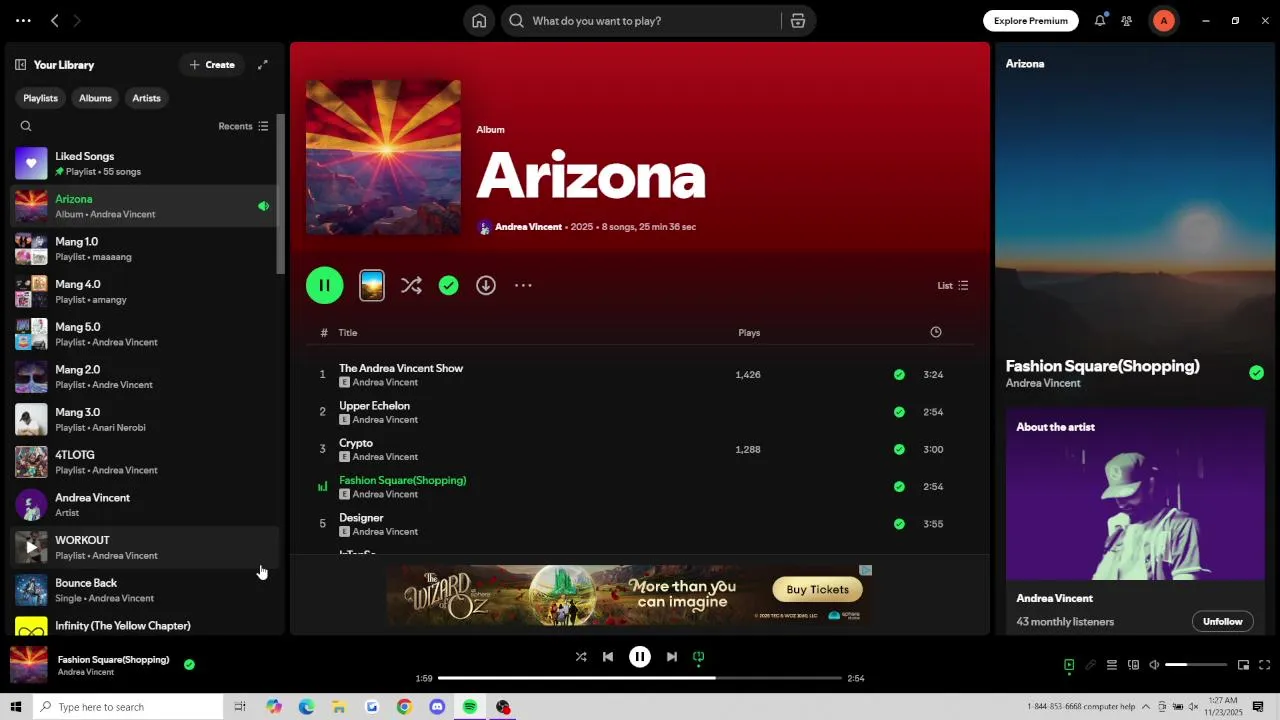Screen dimensions: 1280x720
Task: Skip to the next track
Action: click(672, 657)
